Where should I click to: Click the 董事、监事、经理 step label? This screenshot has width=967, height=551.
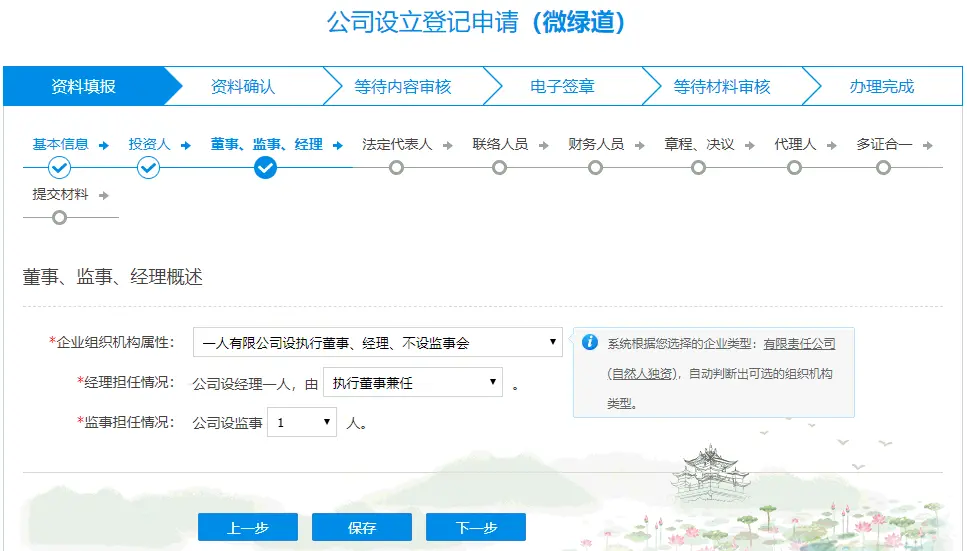coord(266,144)
